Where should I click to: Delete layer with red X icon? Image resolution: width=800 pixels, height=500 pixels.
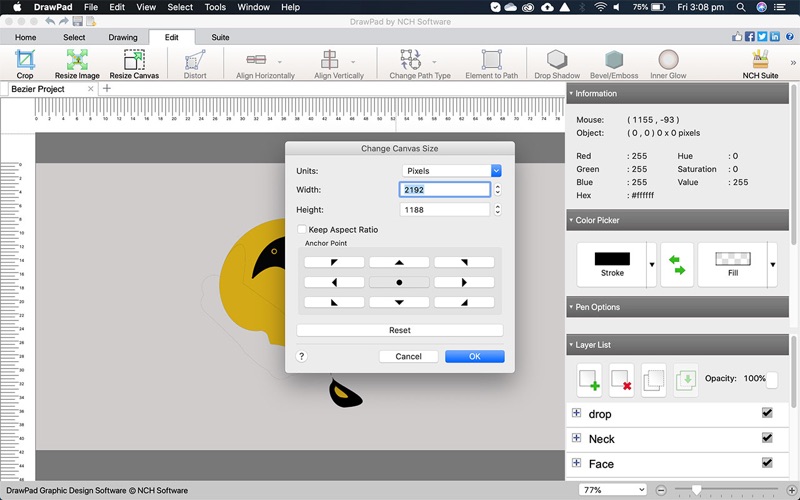[x=622, y=380]
